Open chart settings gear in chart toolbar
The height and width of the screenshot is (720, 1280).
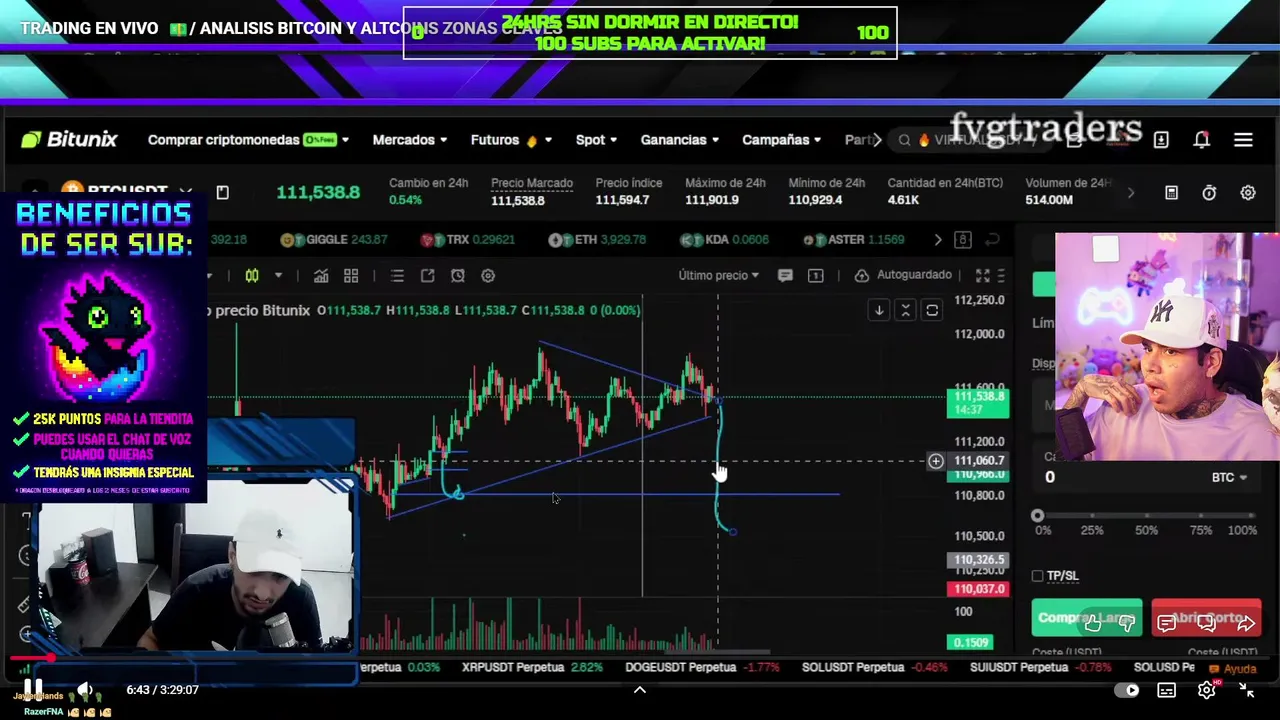(488, 275)
